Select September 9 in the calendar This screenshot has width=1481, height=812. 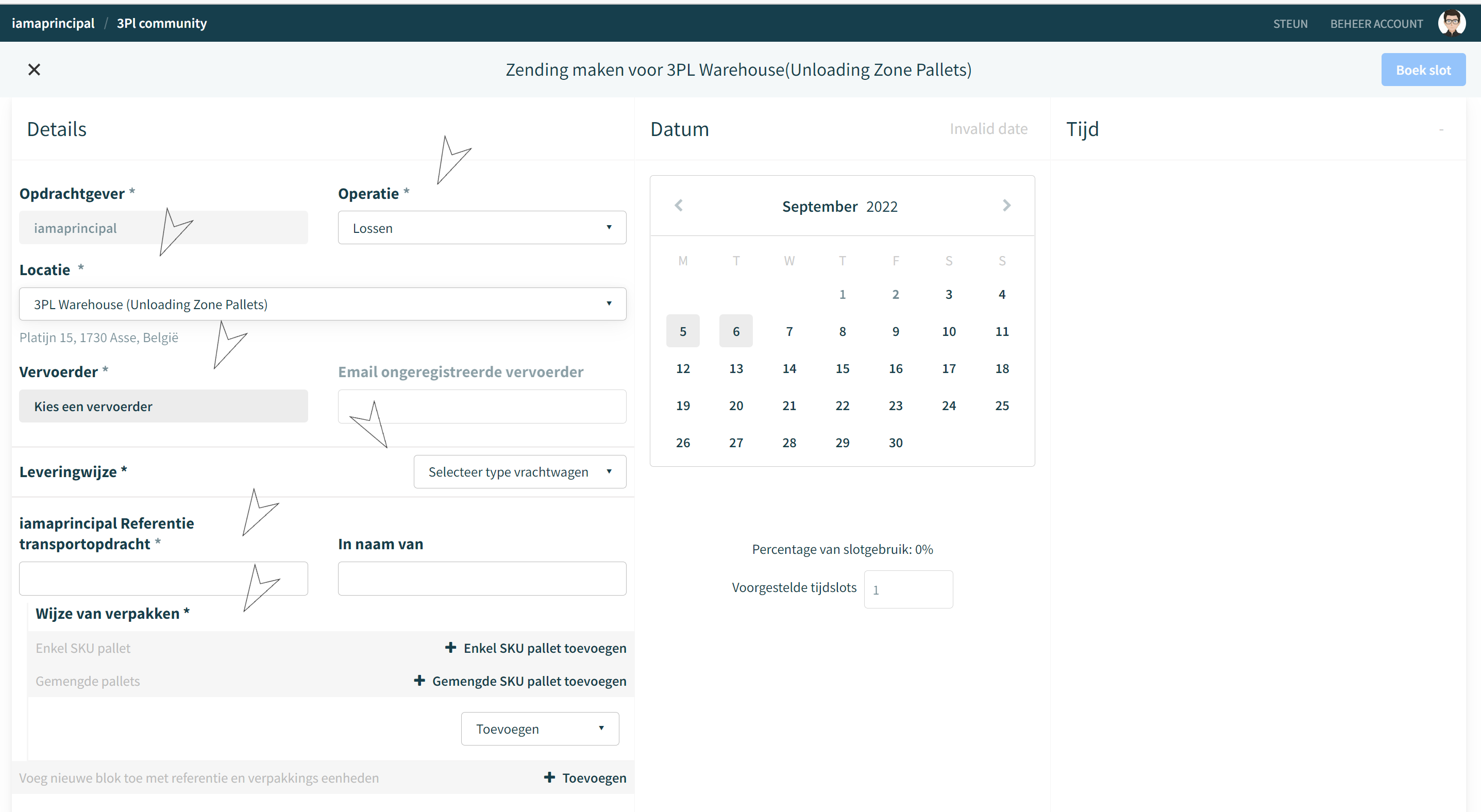(x=895, y=331)
